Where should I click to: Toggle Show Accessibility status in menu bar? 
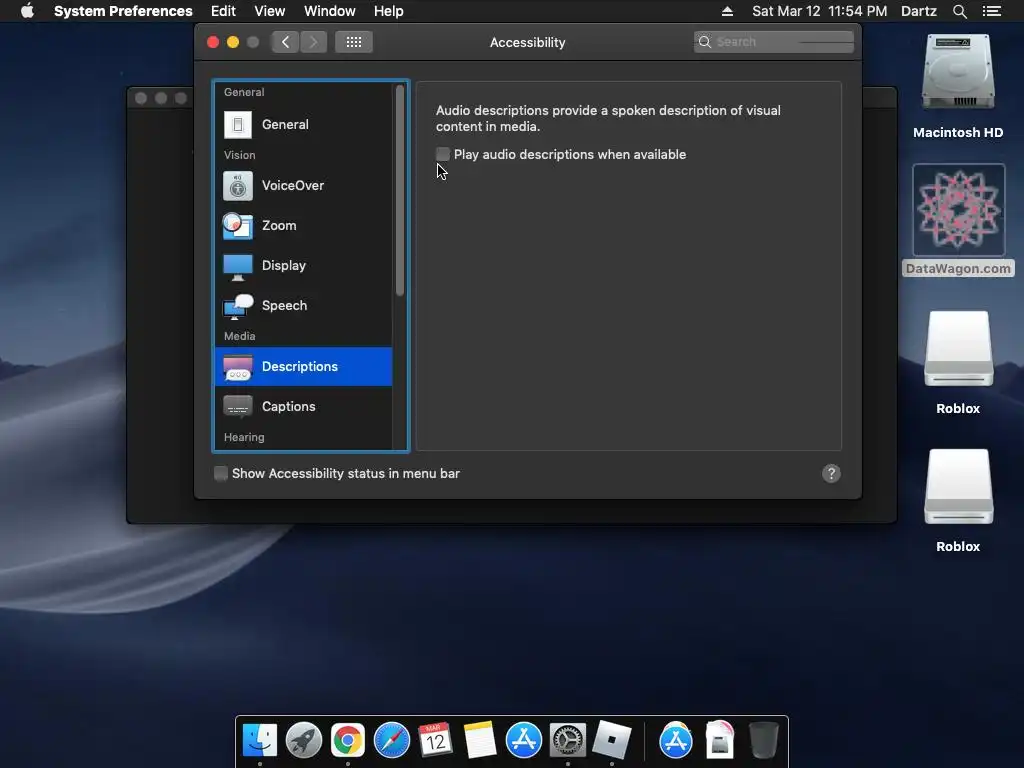coord(221,473)
